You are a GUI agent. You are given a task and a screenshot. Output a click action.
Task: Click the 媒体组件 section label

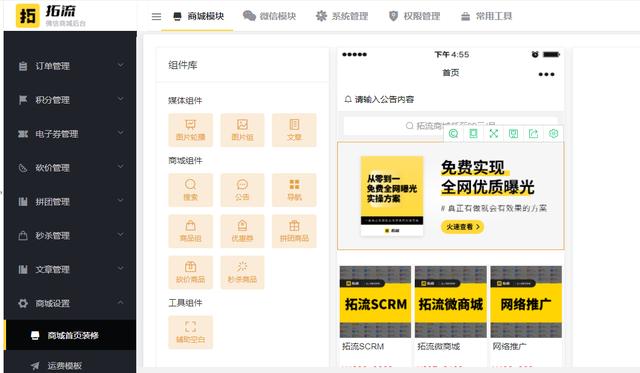[185, 100]
